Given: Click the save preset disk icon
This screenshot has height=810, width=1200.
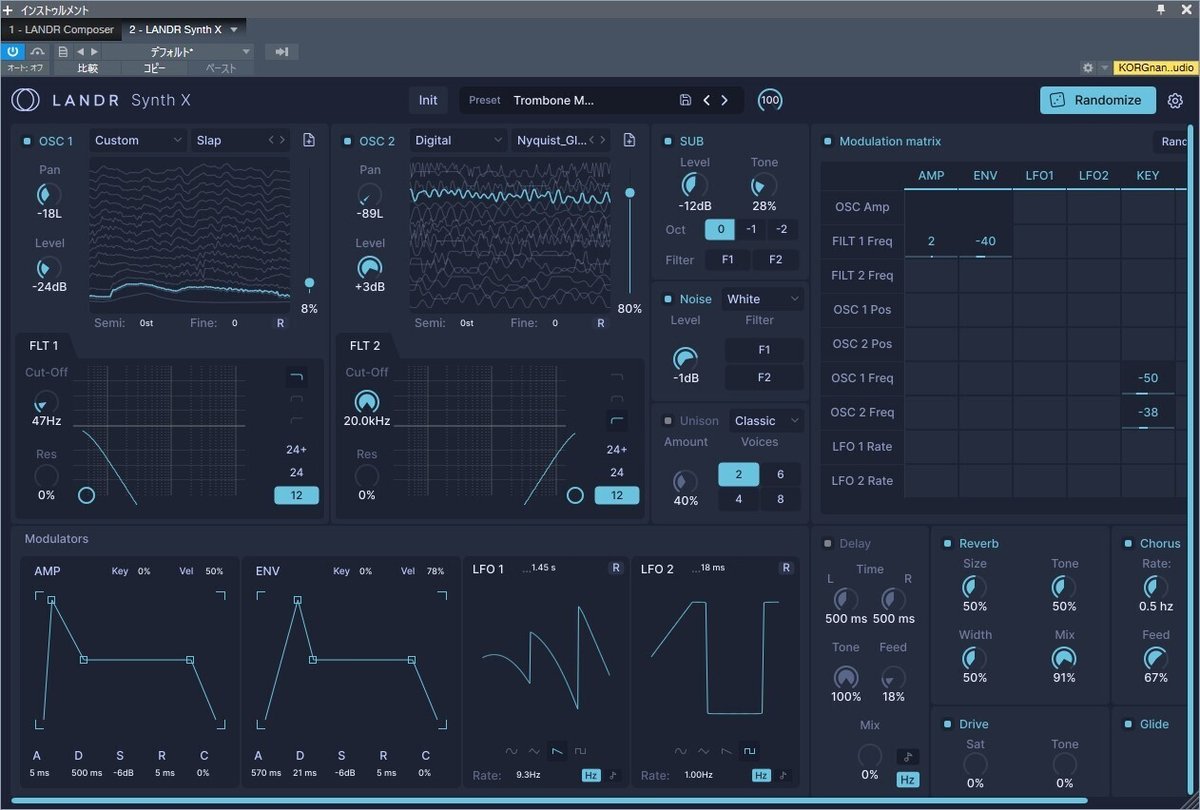Looking at the screenshot, I should 685,100.
